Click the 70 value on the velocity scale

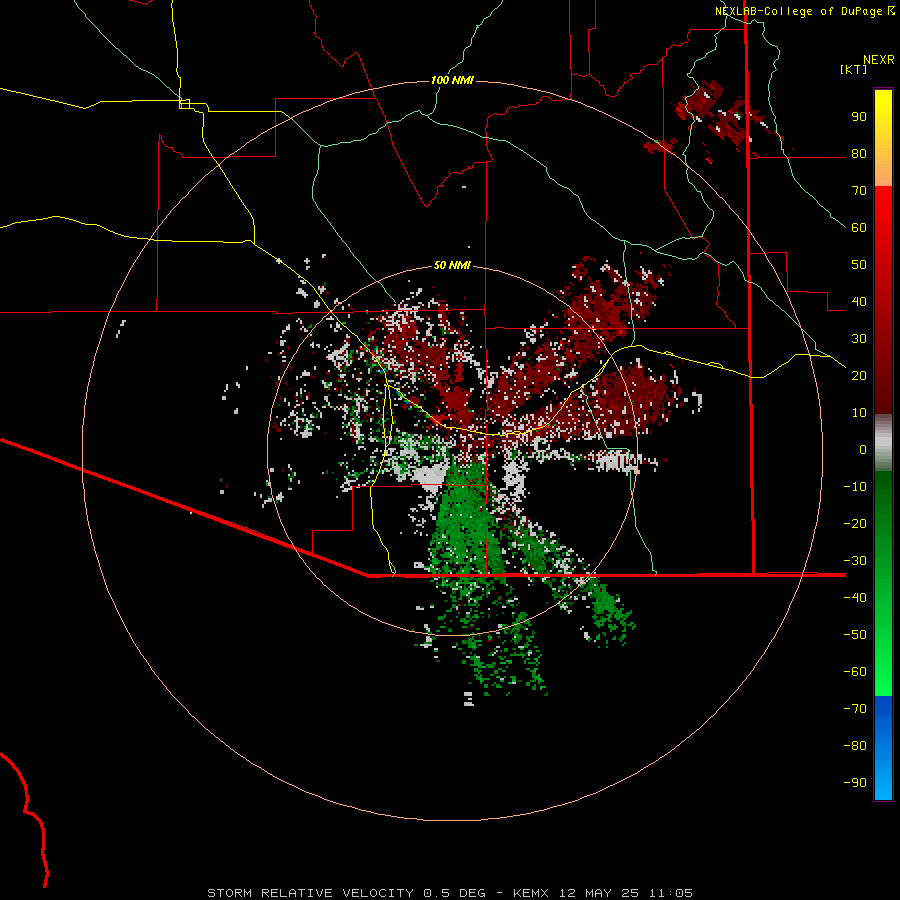pyautogui.click(x=859, y=191)
